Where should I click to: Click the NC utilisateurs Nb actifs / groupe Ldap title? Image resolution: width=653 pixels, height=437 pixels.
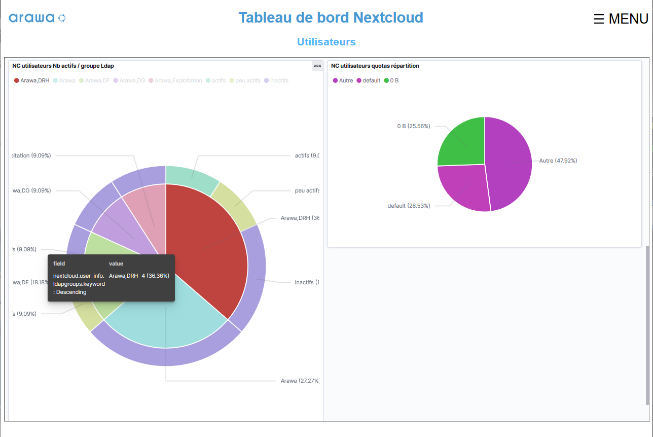point(63,66)
